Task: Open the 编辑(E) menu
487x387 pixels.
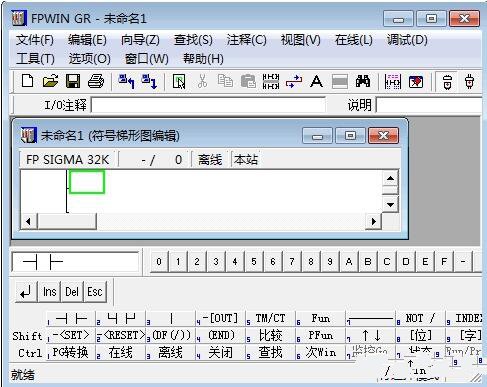Action: click(87, 40)
